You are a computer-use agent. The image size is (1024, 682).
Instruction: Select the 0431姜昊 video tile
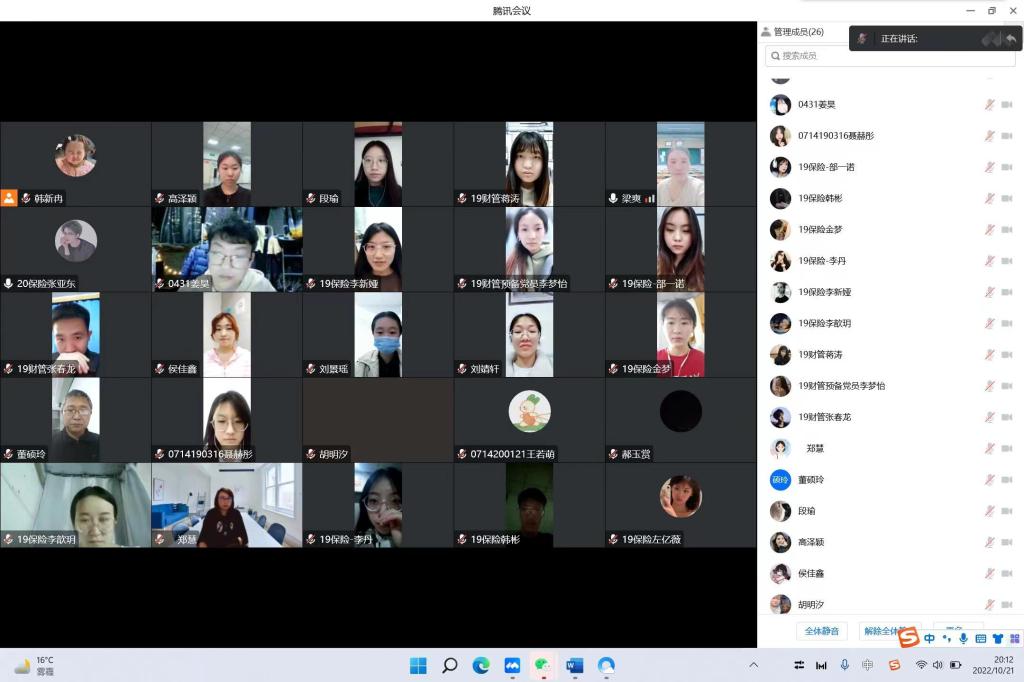click(x=227, y=249)
